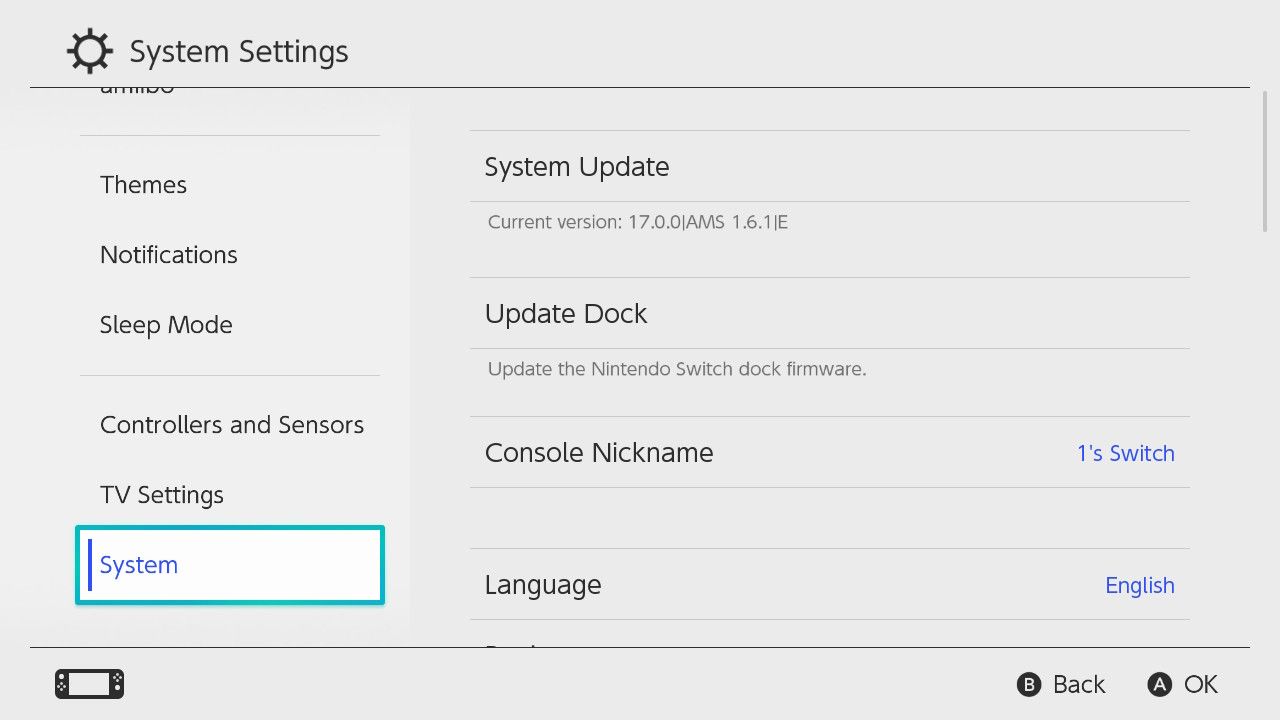Click the OK label in footer
The width and height of the screenshot is (1280, 720).
pos(1201,684)
